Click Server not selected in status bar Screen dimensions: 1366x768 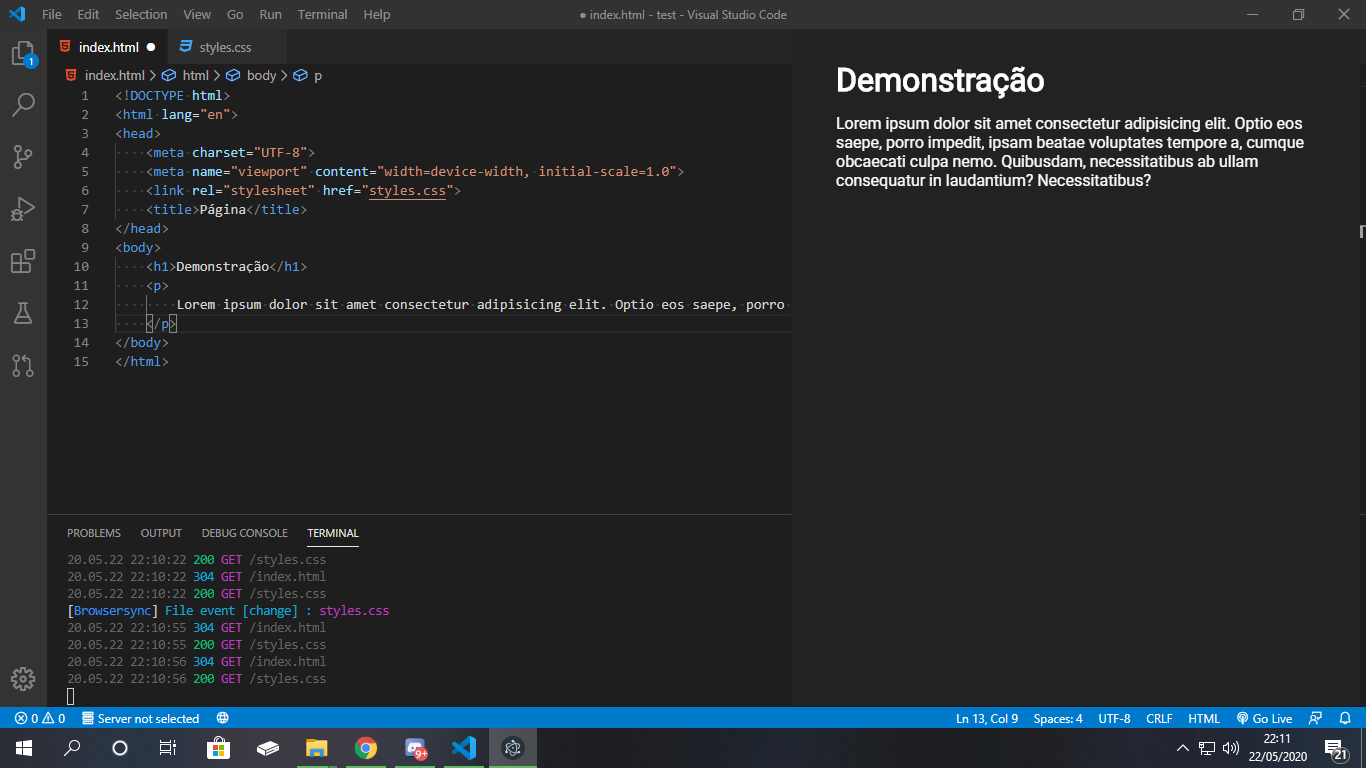[x=140, y=718]
